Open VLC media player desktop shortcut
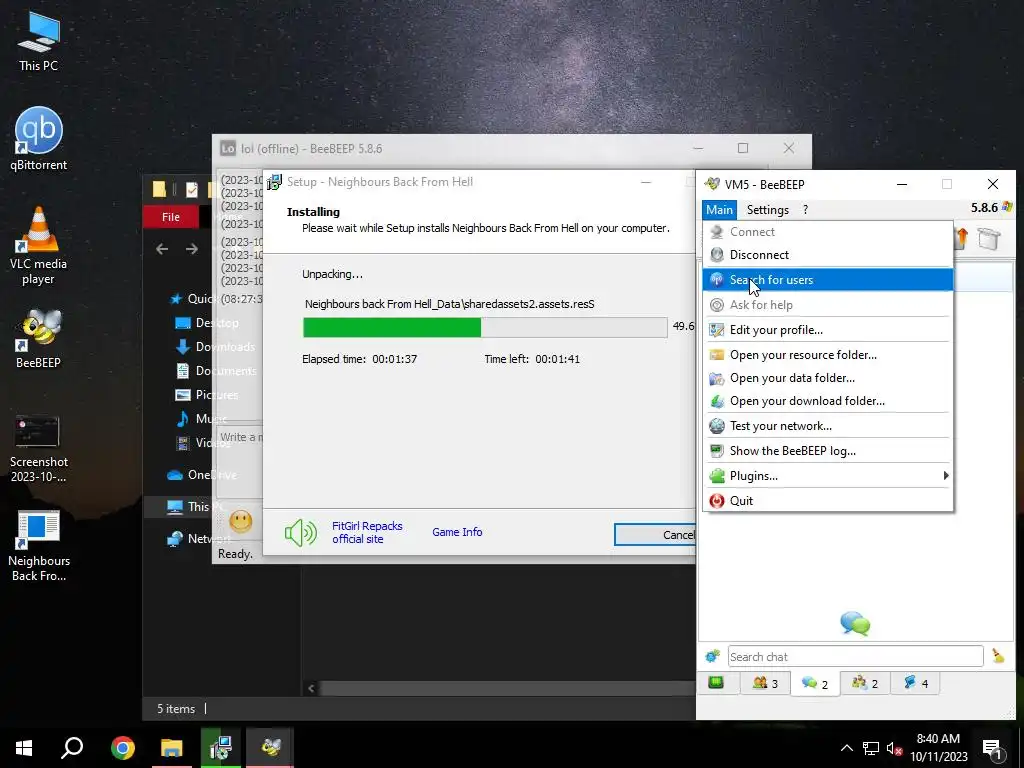The image size is (1024, 768). [x=39, y=246]
